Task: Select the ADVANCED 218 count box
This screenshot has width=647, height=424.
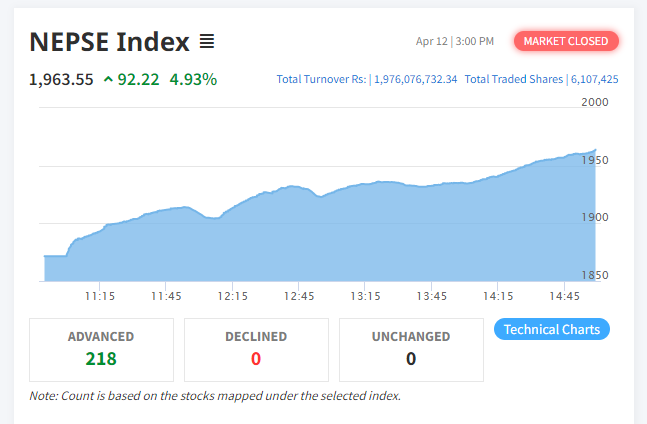Action: pyautogui.click(x=101, y=349)
